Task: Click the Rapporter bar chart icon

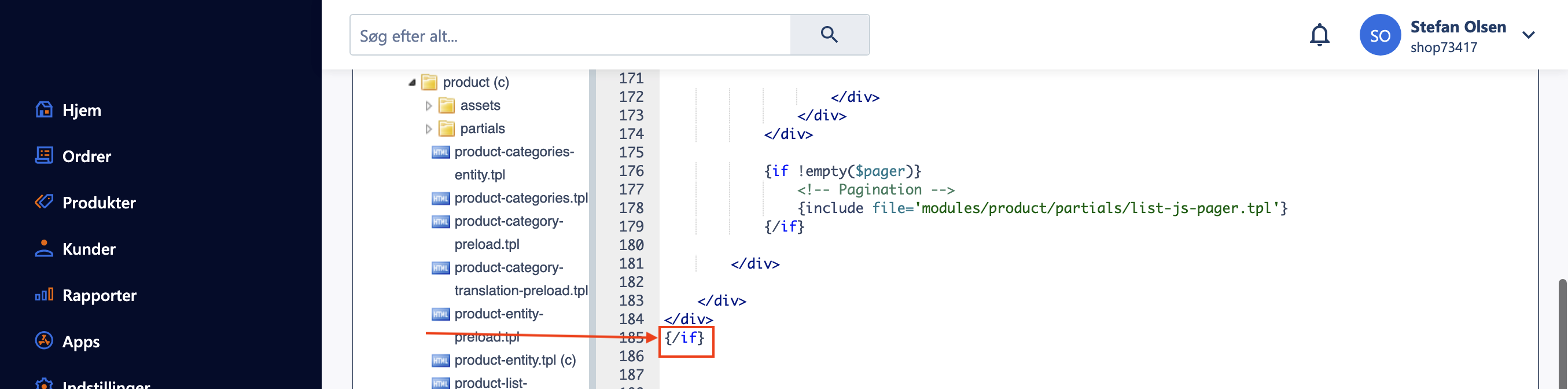Action: [x=44, y=295]
